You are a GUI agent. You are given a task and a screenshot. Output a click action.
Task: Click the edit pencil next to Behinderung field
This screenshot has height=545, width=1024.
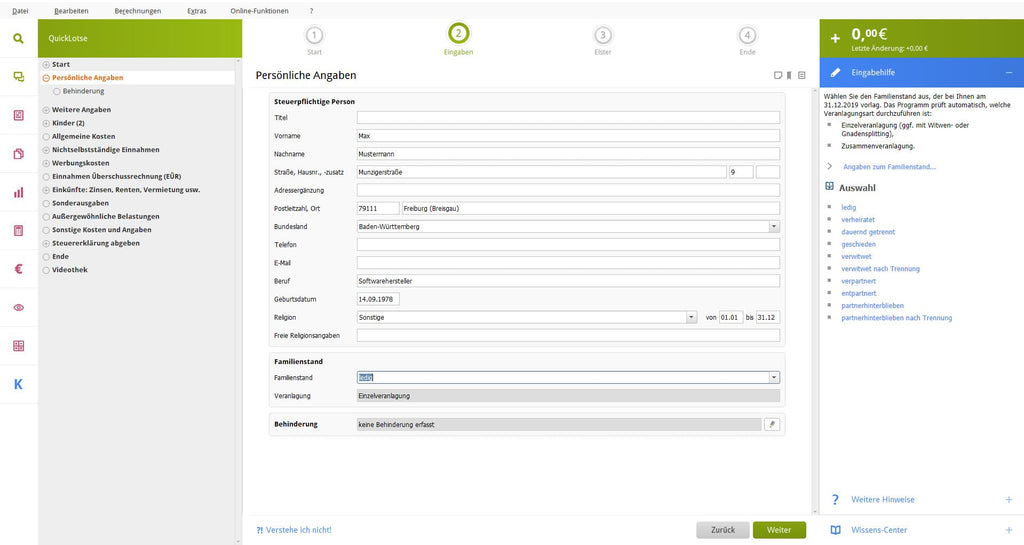pos(772,424)
